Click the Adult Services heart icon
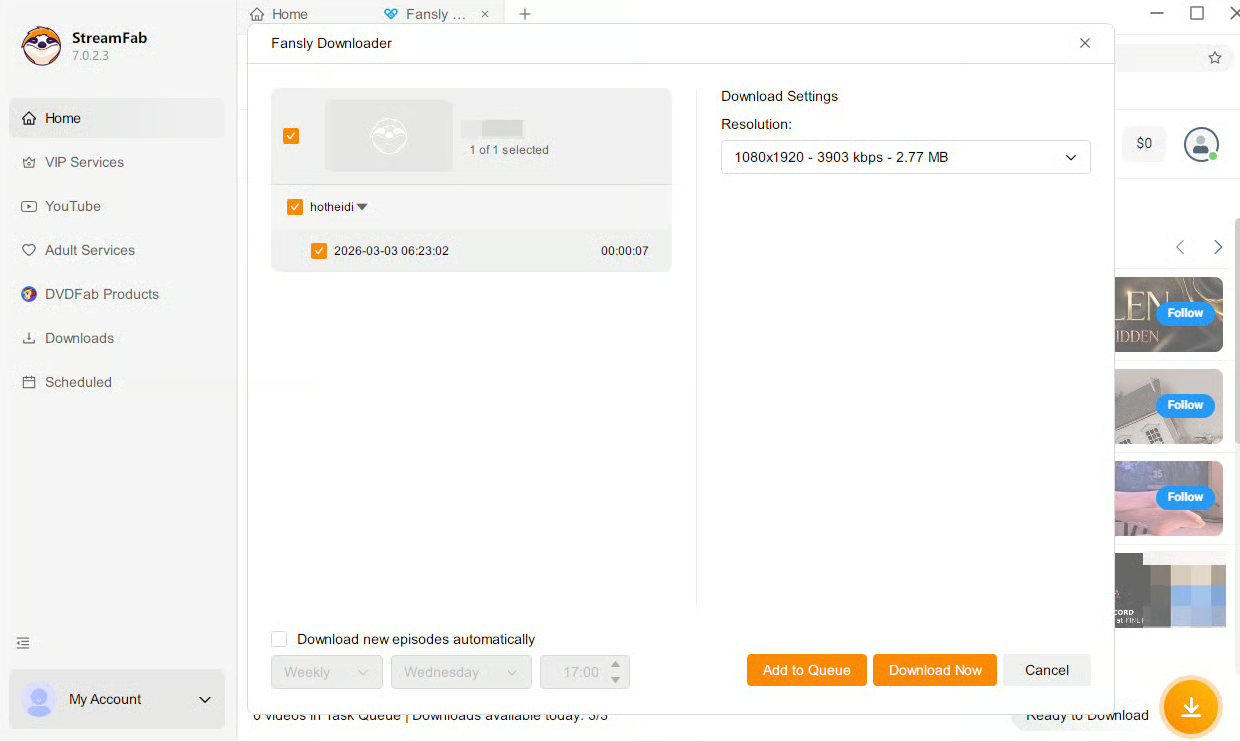The height and width of the screenshot is (742, 1240). pos(29,250)
